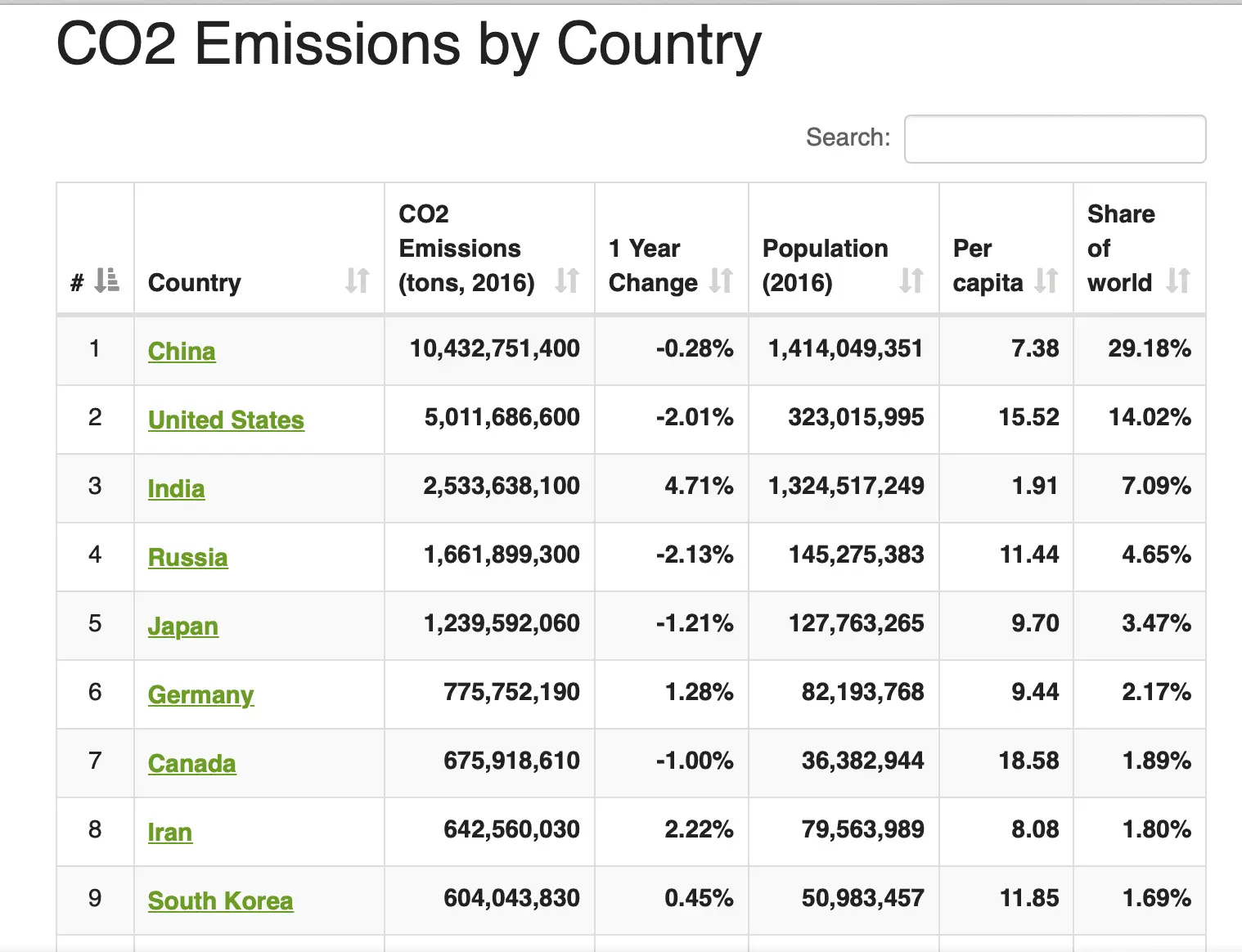Open the Russia link
This screenshot has height=952, width=1242.
coord(187,557)
